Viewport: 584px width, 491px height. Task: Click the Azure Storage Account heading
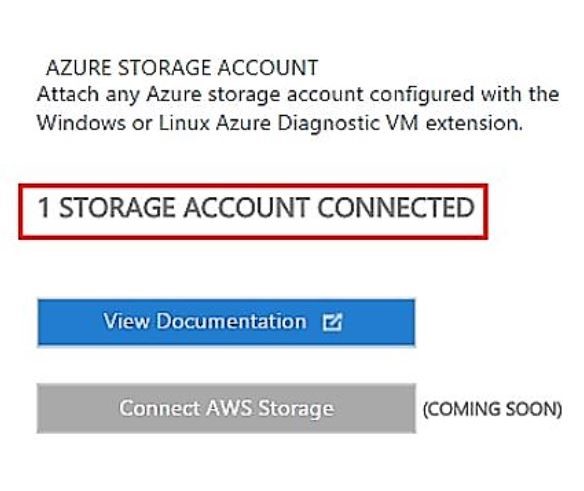point(182,68)
